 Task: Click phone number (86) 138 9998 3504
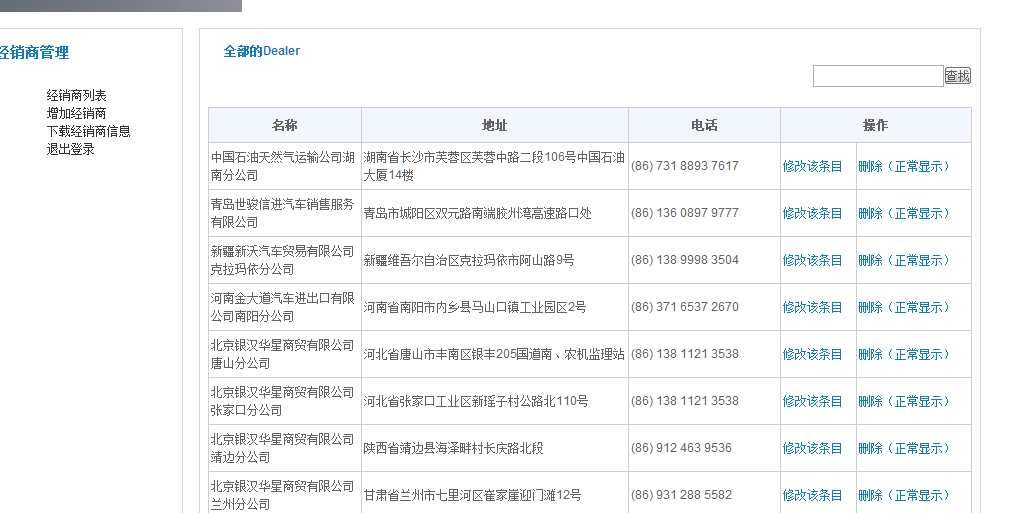(685, 260)
